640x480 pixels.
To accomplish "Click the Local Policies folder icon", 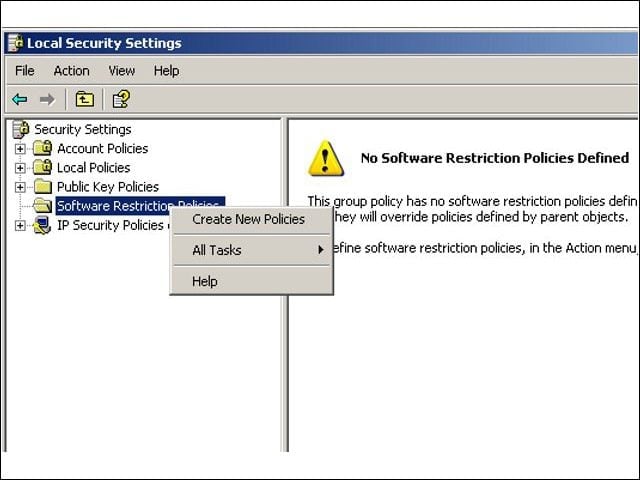I will 42,167.
